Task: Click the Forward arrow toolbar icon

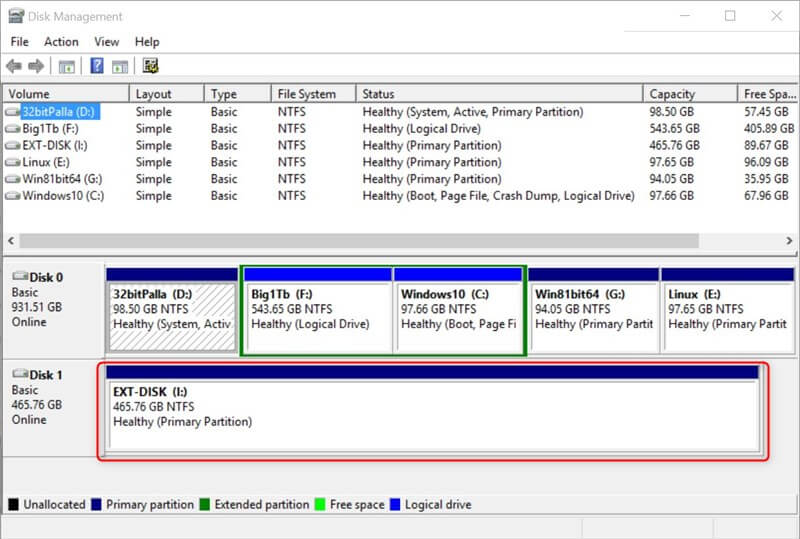Action: point(36,66)
